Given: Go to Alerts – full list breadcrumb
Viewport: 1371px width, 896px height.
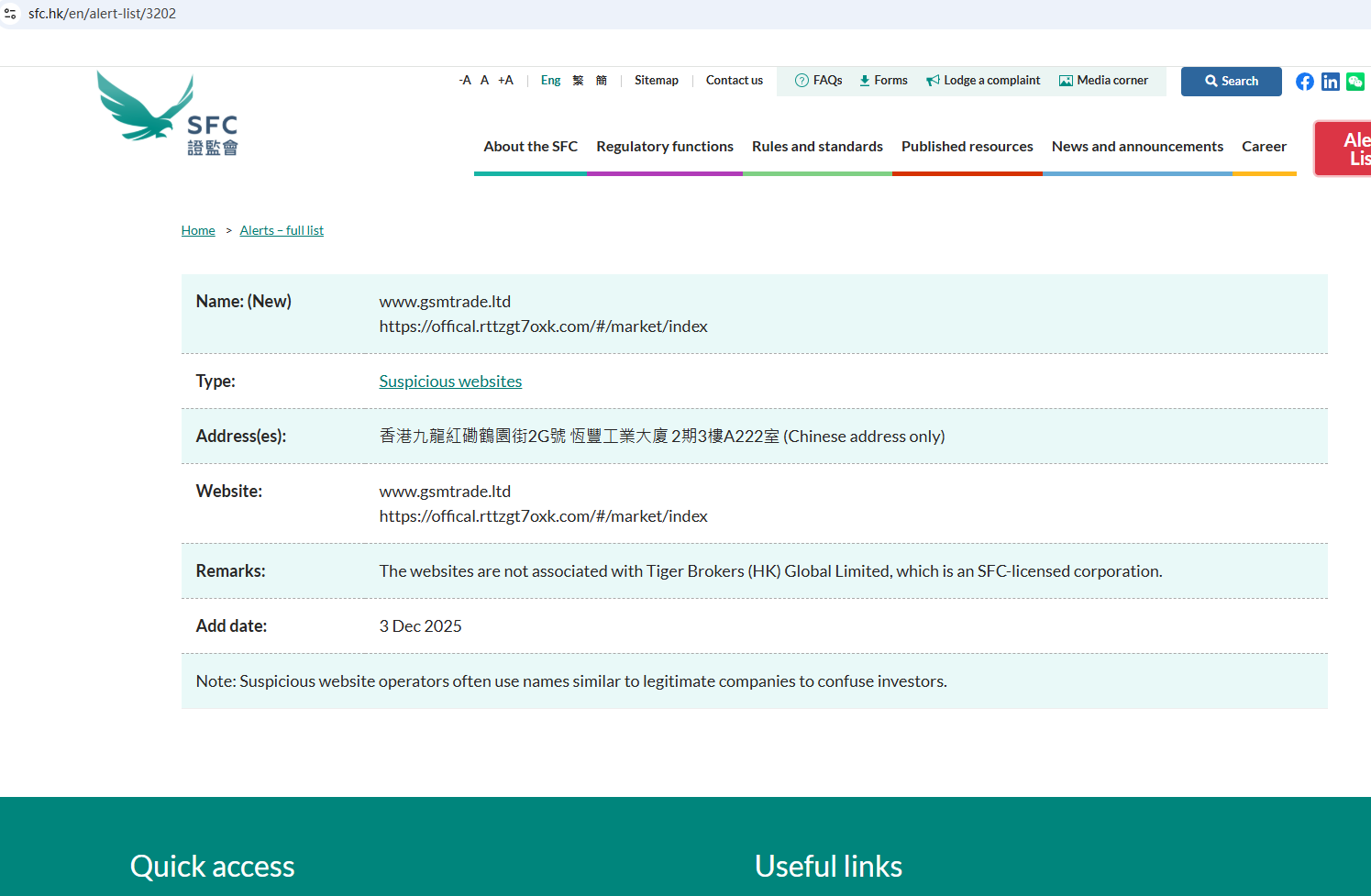Looking at the screenshot, I should click(x=282, y=230).
